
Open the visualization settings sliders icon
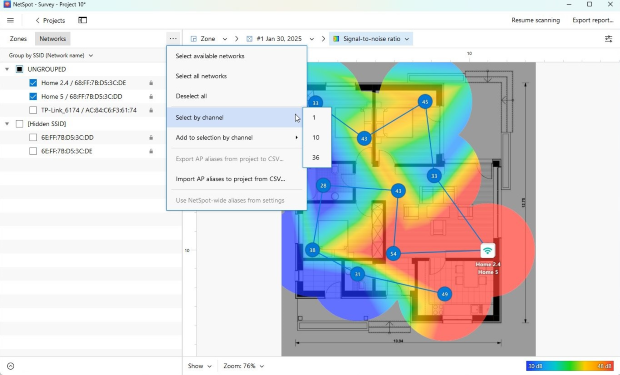point(608,39)
